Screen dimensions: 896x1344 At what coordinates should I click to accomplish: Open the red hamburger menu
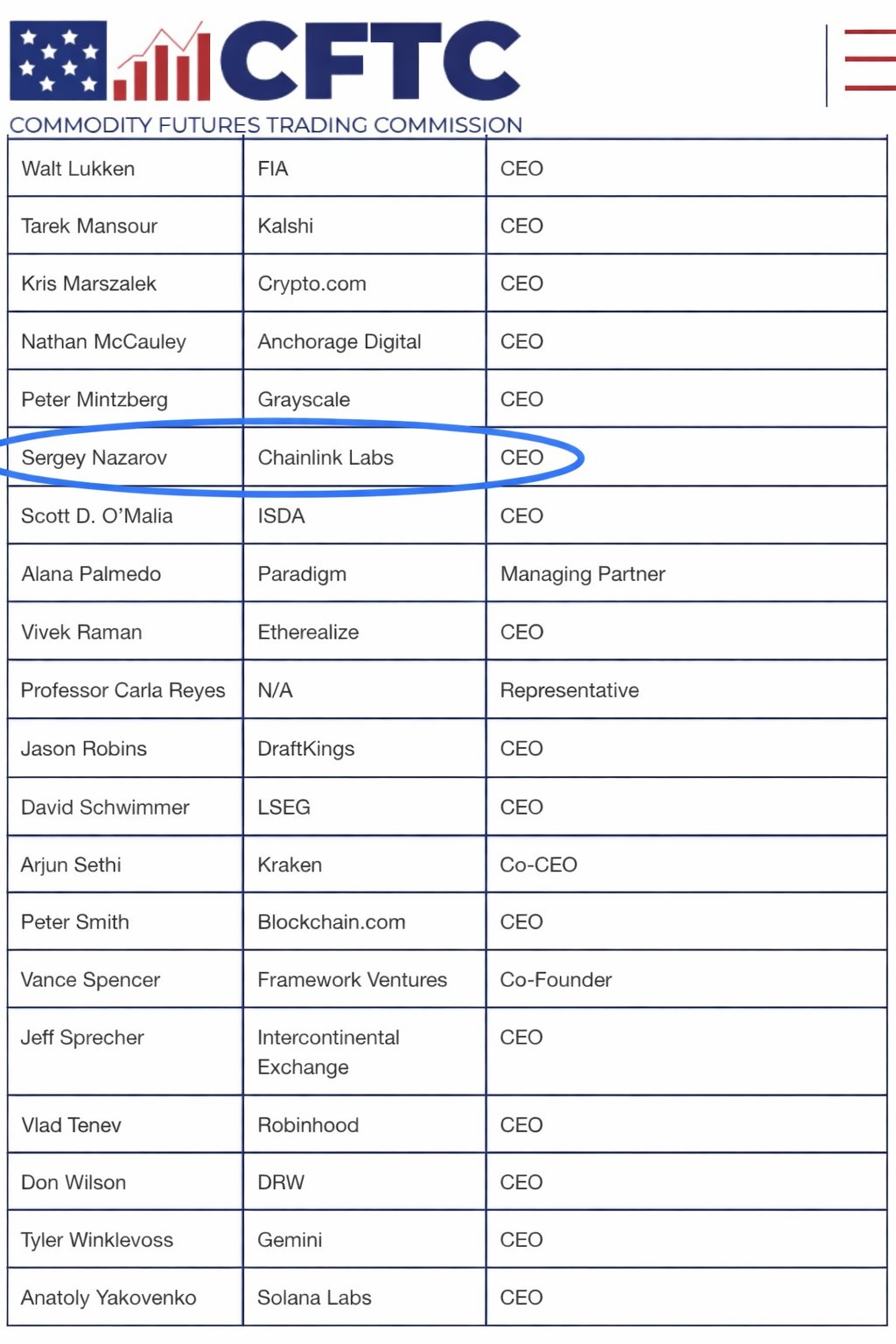870,60
